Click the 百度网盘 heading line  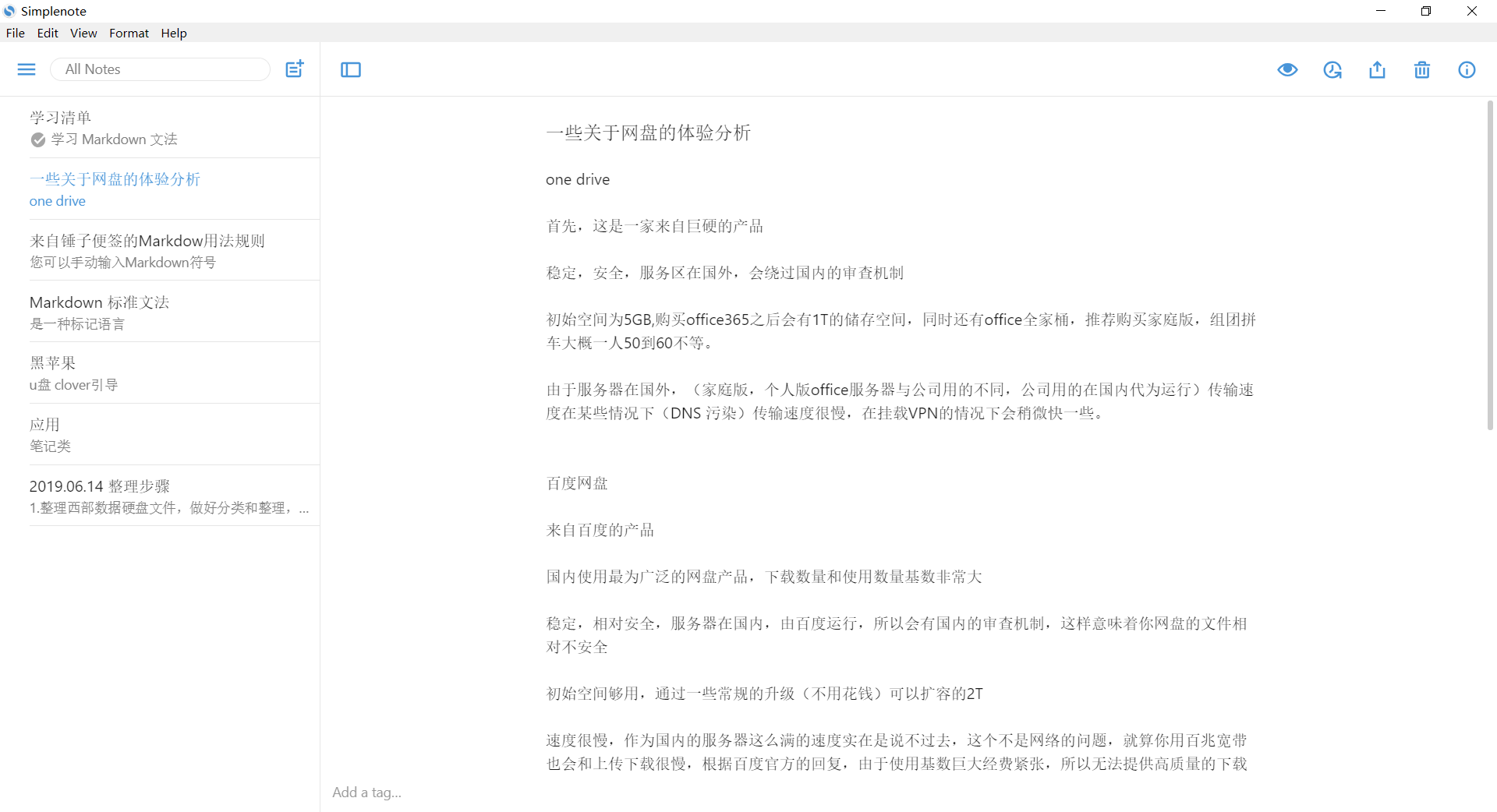coord(577,483)
